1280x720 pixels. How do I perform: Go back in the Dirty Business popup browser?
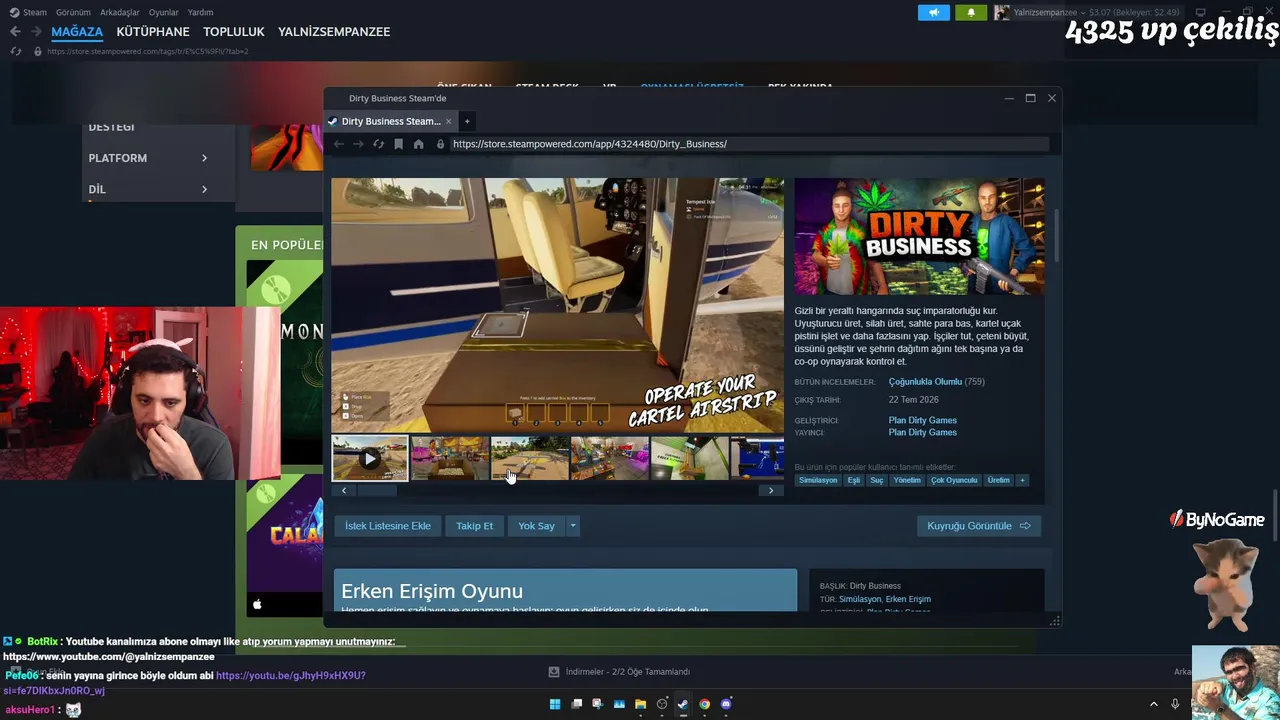click(338, 144)
